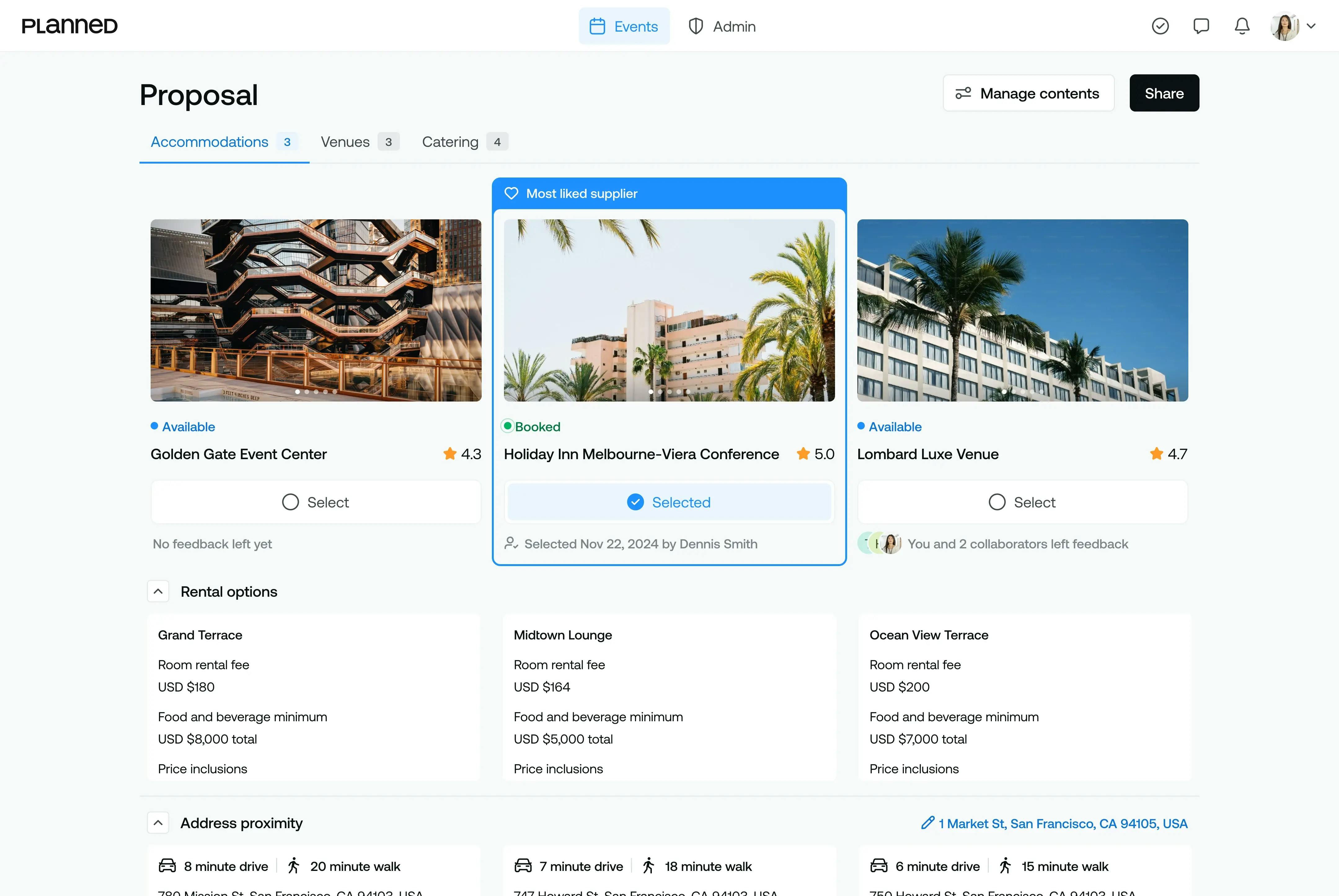The height and width of the screenshot is (896, 1339).
Task: Click the calendar icon beside Events
Action: pos(597,26)
